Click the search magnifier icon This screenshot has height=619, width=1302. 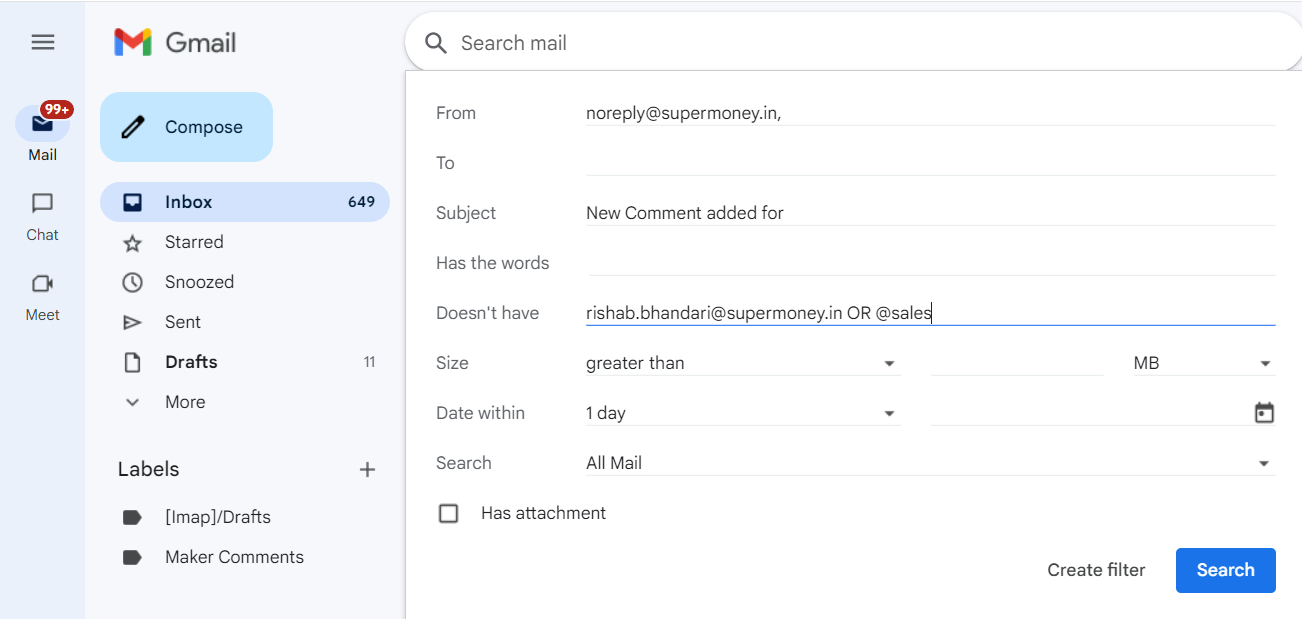click(x=435, y=43)
